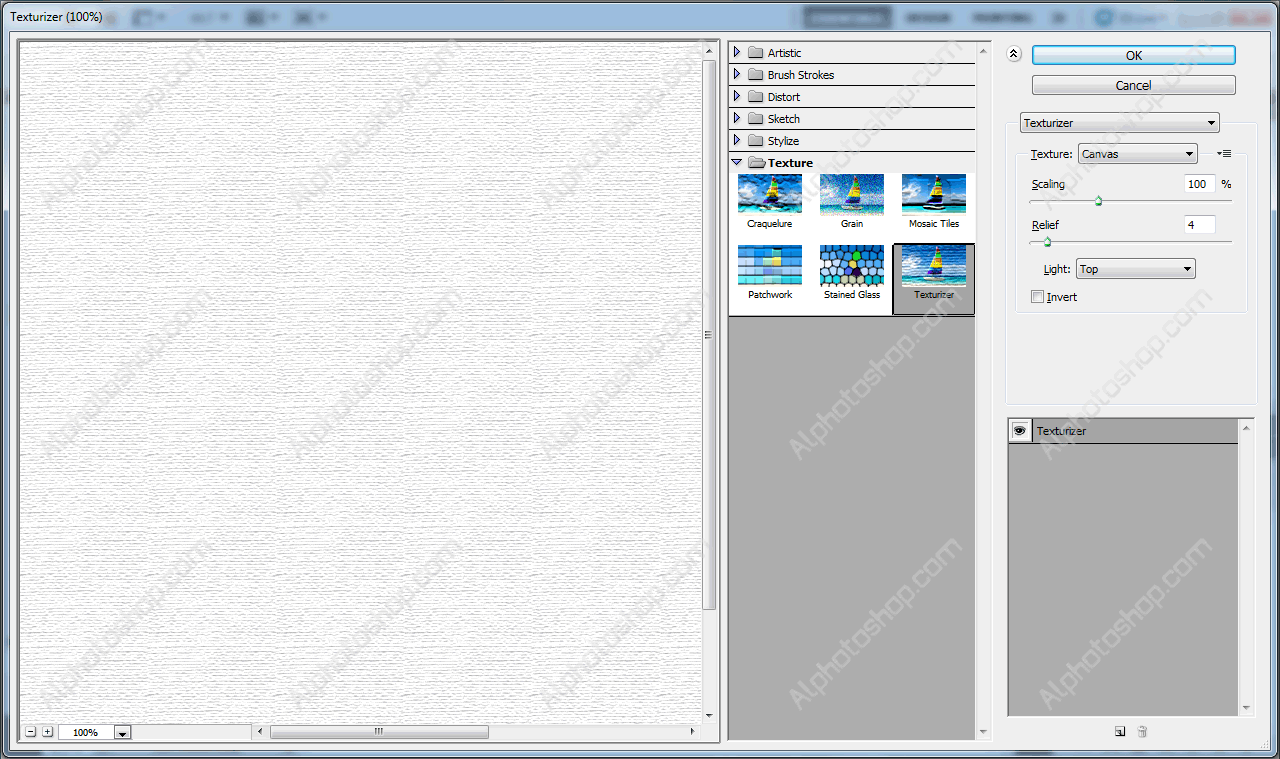Click the open Texture folder icon

pyautogui.click(x=756, y=163)
